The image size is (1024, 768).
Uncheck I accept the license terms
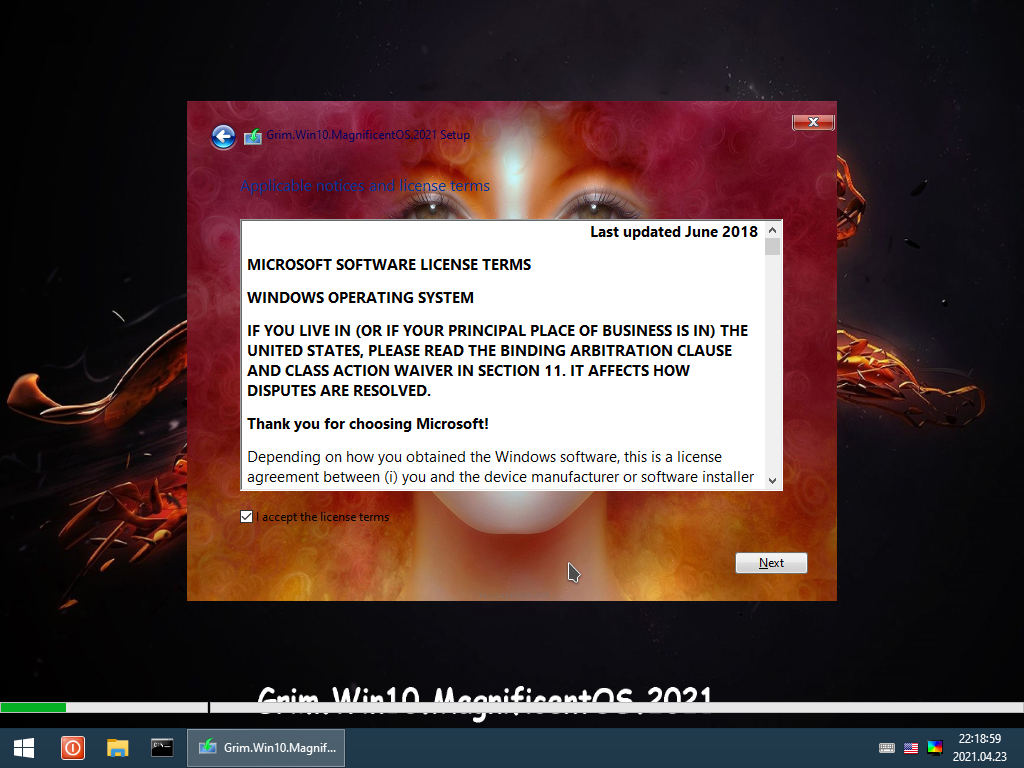tap(246, 517)
